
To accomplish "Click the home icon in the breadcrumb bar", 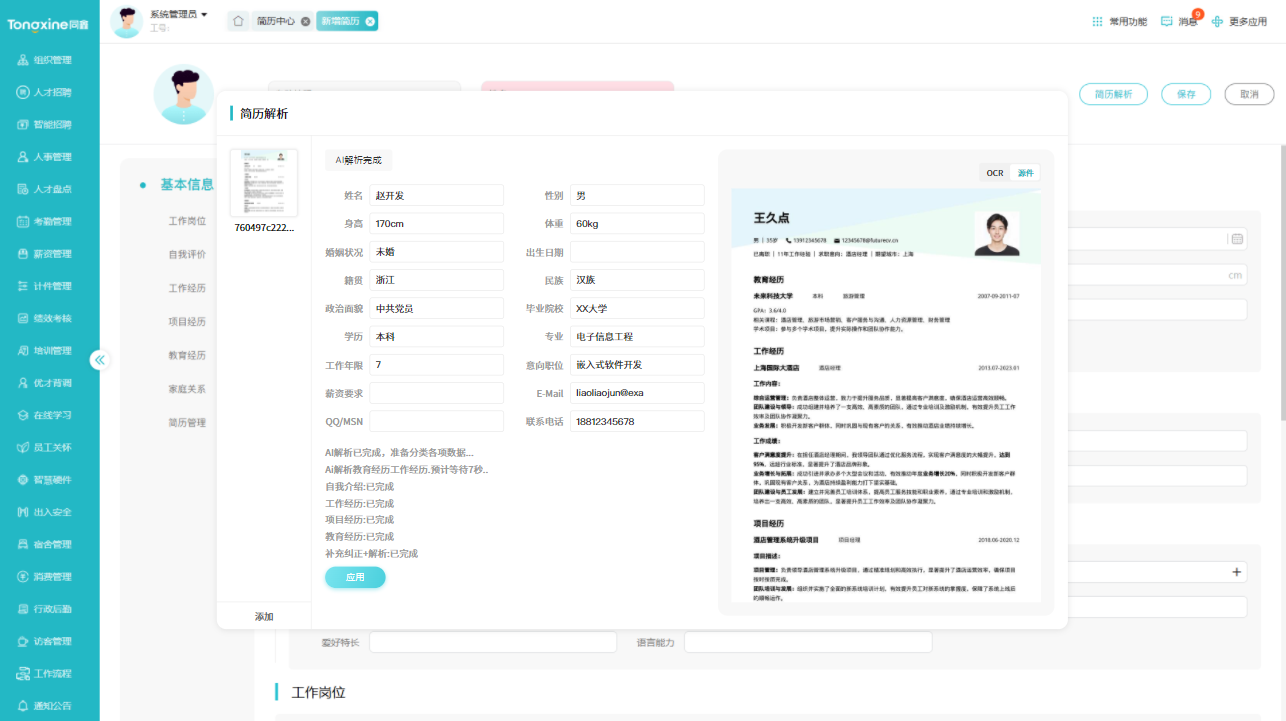I will (x=238, y=20).
